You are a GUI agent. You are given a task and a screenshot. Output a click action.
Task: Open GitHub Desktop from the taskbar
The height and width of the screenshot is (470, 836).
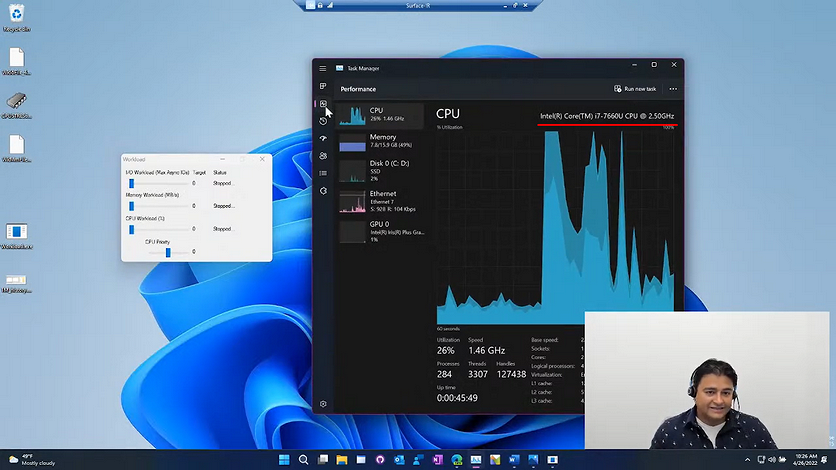pos(380,459)
